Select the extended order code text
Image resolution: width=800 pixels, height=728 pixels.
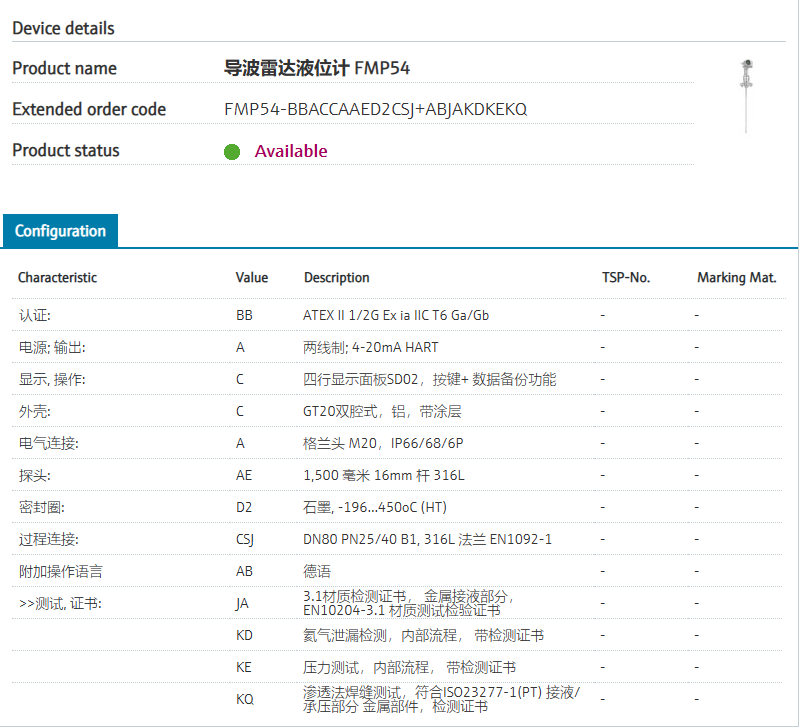coord(375,109)
